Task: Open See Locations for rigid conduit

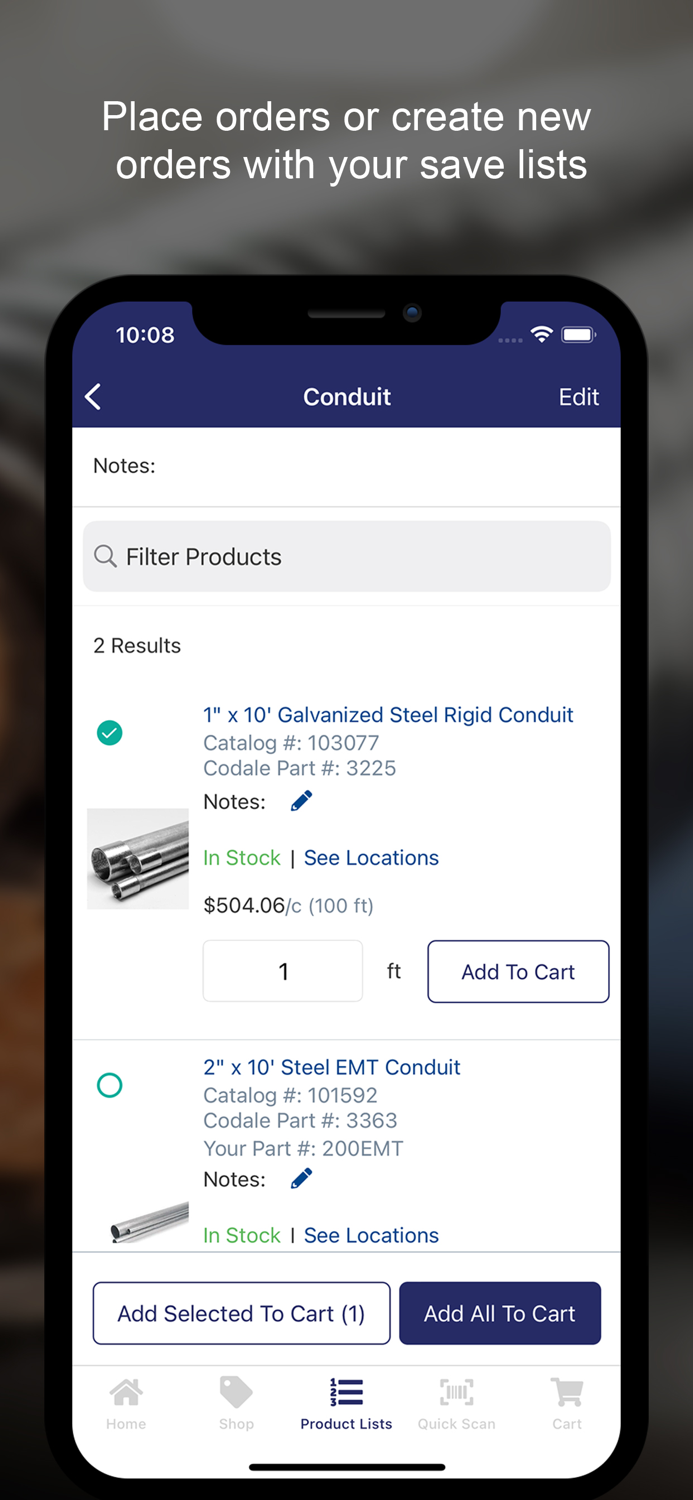Action: [371, 858]
